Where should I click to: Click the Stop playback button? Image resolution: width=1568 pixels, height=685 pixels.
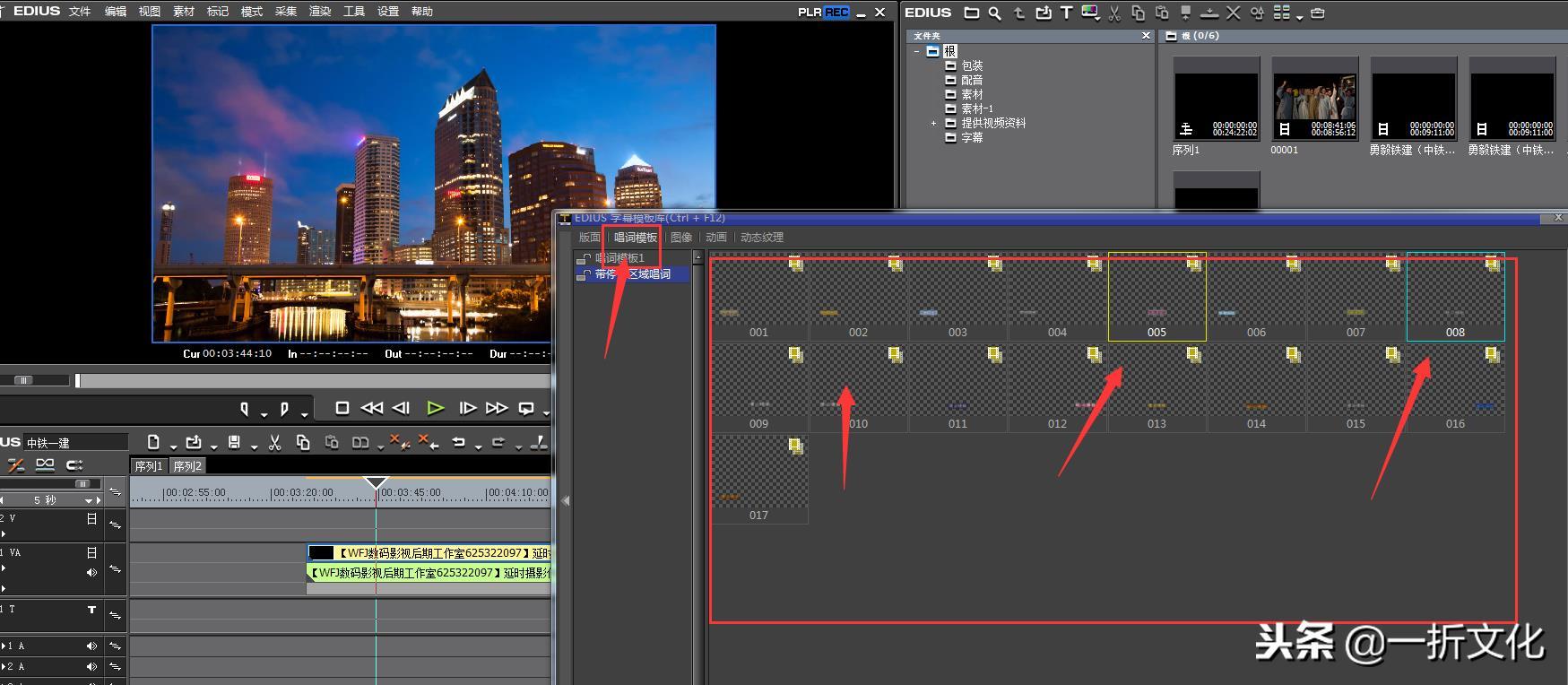point(342,408)
